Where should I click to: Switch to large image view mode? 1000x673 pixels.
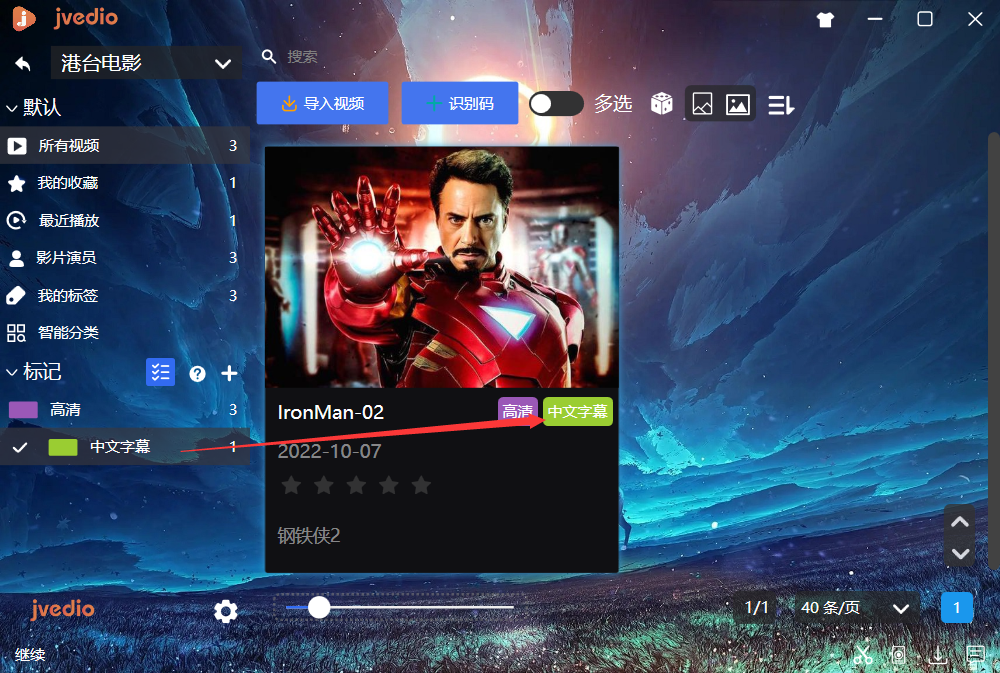pos(738,104)
